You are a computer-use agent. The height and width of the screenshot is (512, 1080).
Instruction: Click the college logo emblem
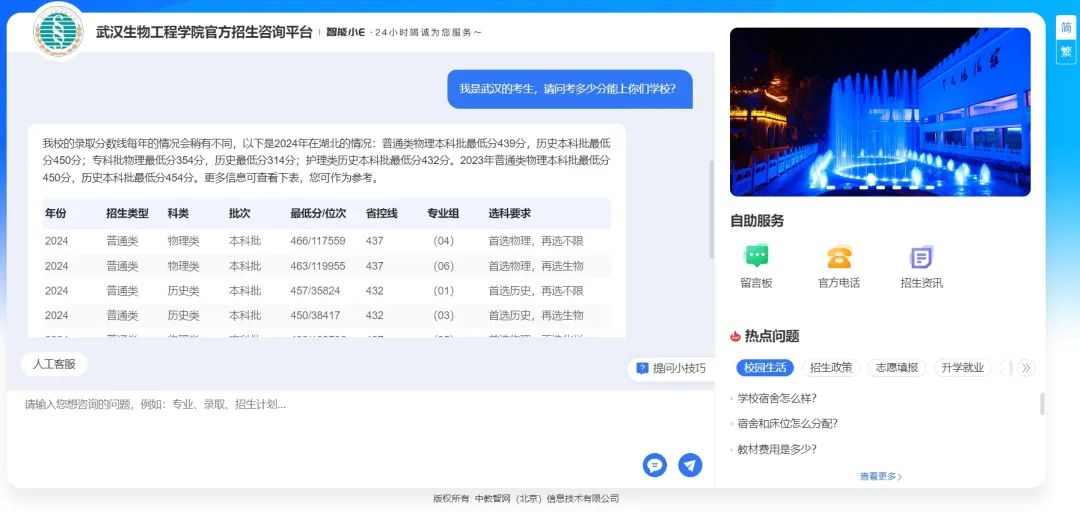tap(58, 31)
